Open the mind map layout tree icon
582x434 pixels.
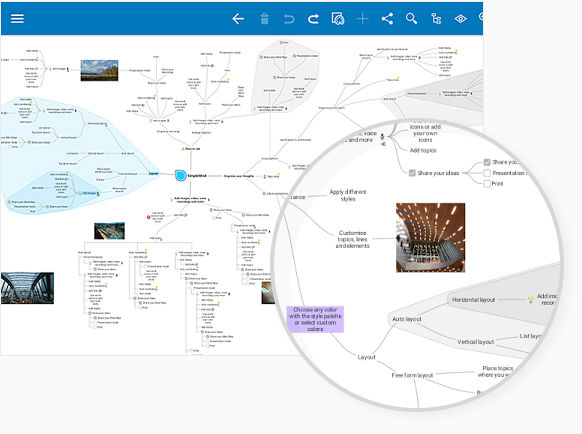(x=436, y=19)
